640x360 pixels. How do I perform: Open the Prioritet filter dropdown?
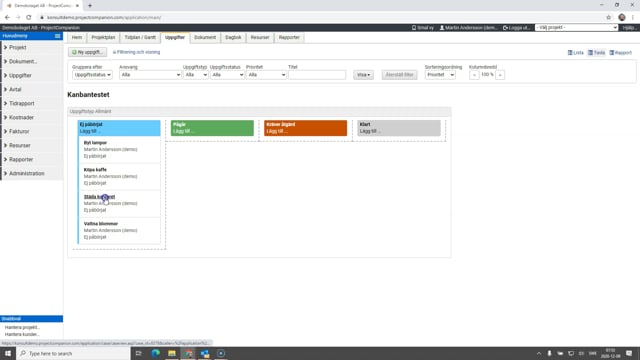[x=266, y=75]
